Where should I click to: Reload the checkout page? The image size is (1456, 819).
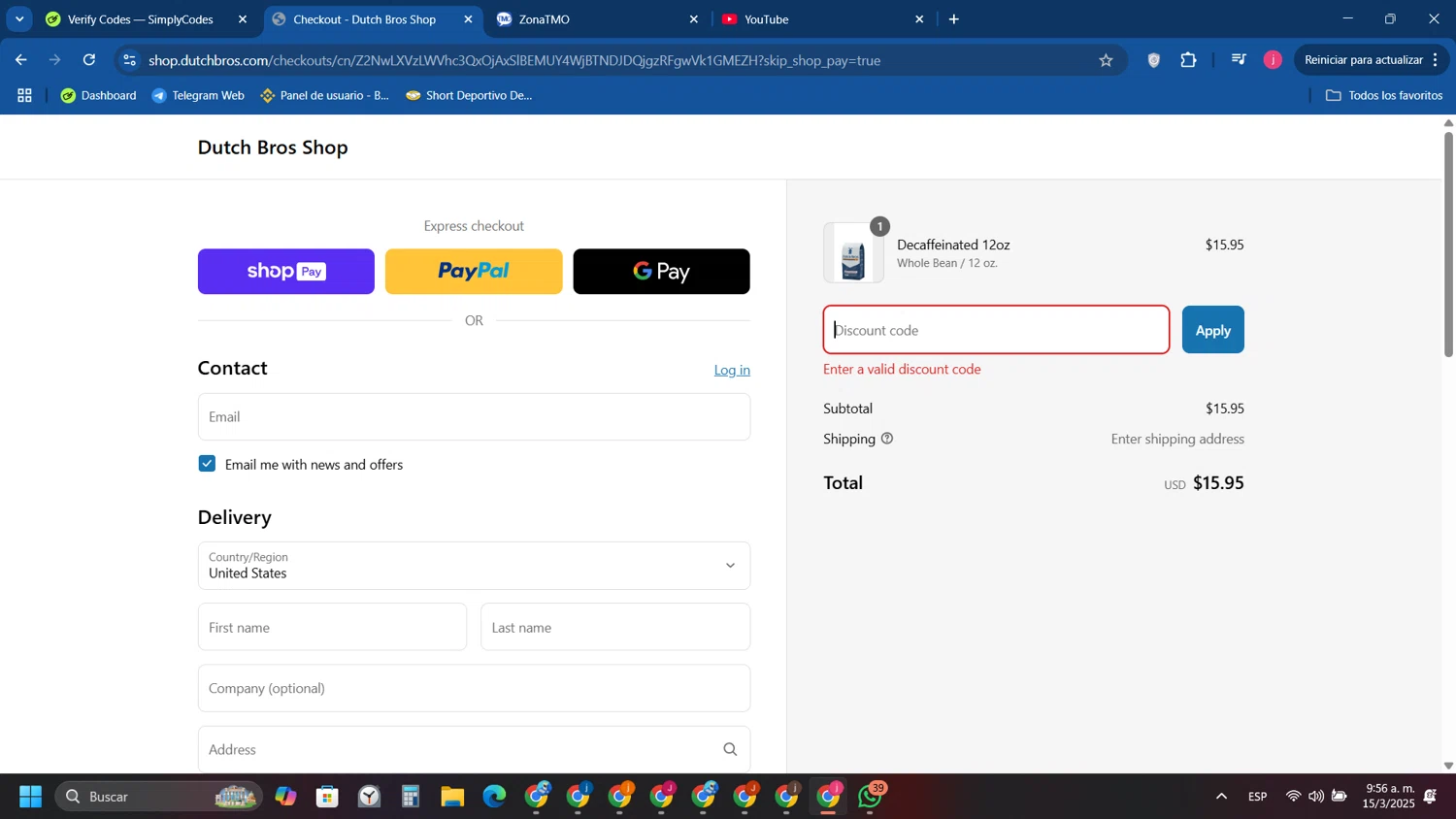89,60
